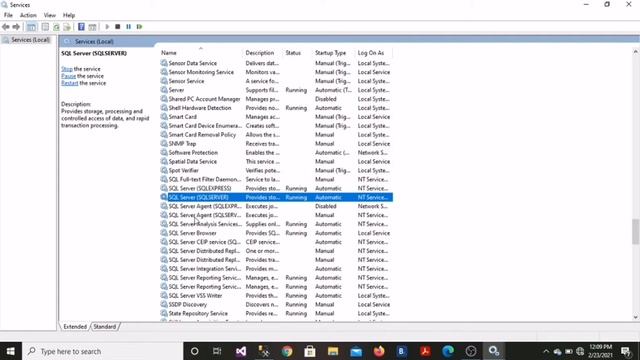Select the SQL Server VSS Writer service
Screen dimensions: 640x360
click(x=276, y=296)
